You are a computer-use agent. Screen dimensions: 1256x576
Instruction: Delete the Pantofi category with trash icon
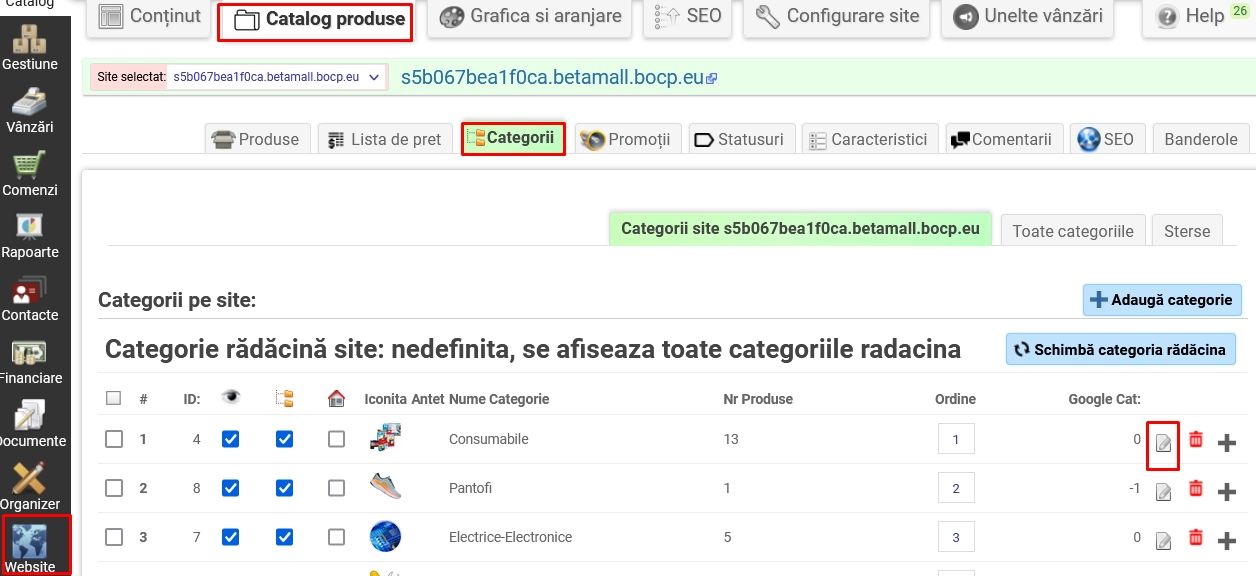click(1195, 489)
